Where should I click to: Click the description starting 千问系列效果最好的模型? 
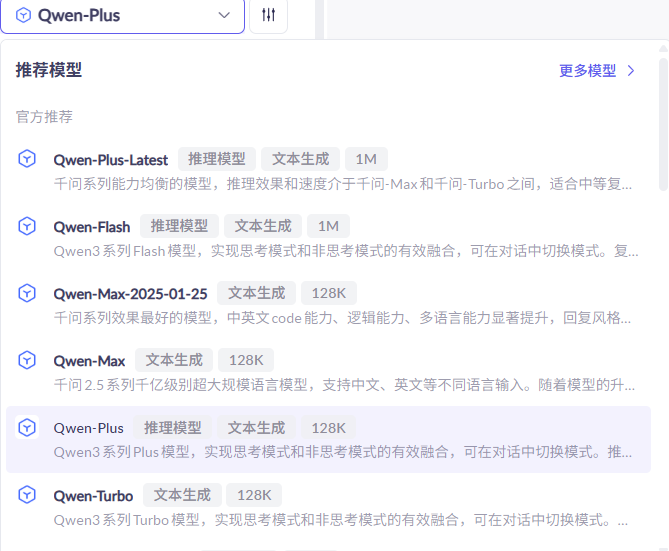[342, 318]
